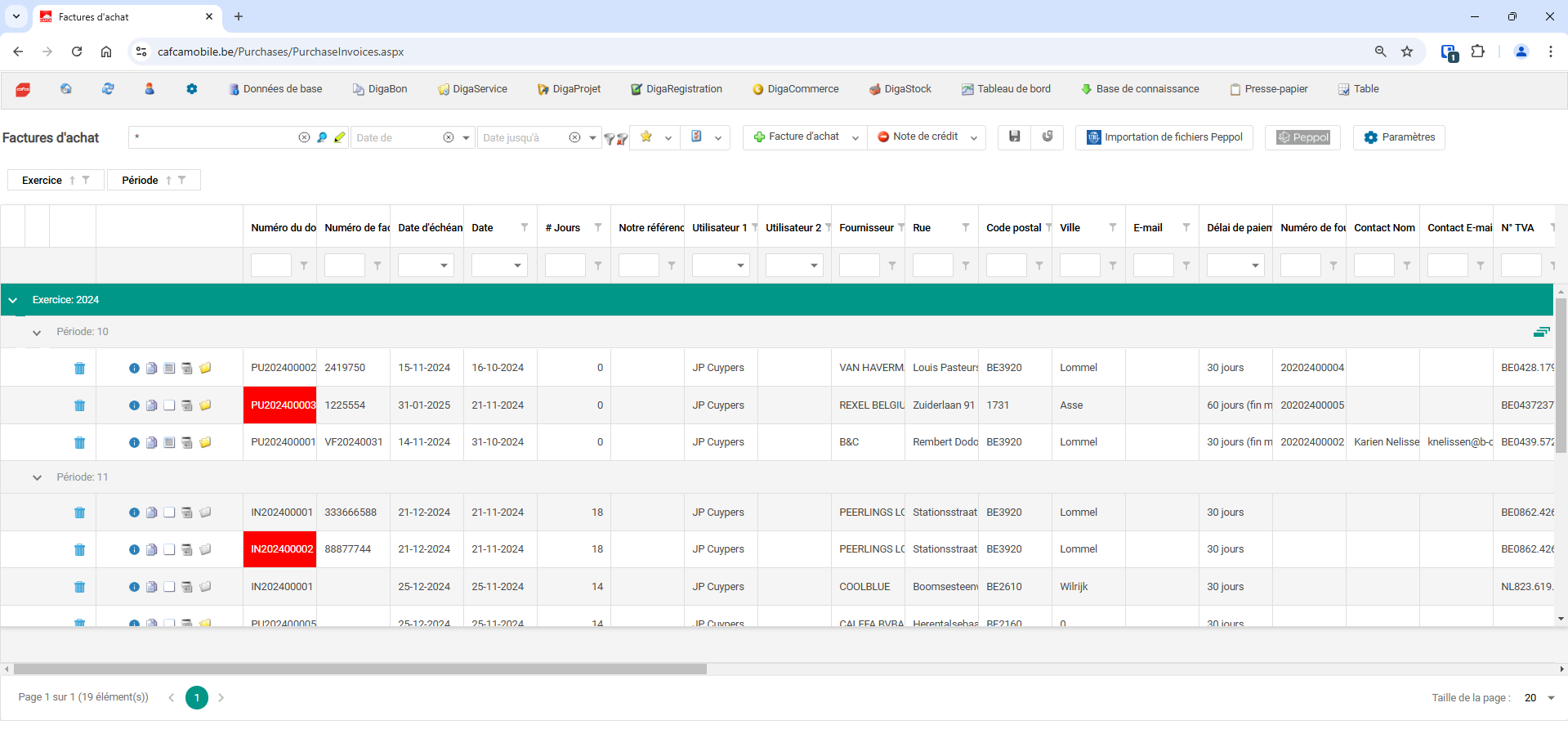Click the grid's horizontal scrollbar thumb
The width and height of the screenshot is (1568, 743).
pyautogui.click(x=360, y=669)
